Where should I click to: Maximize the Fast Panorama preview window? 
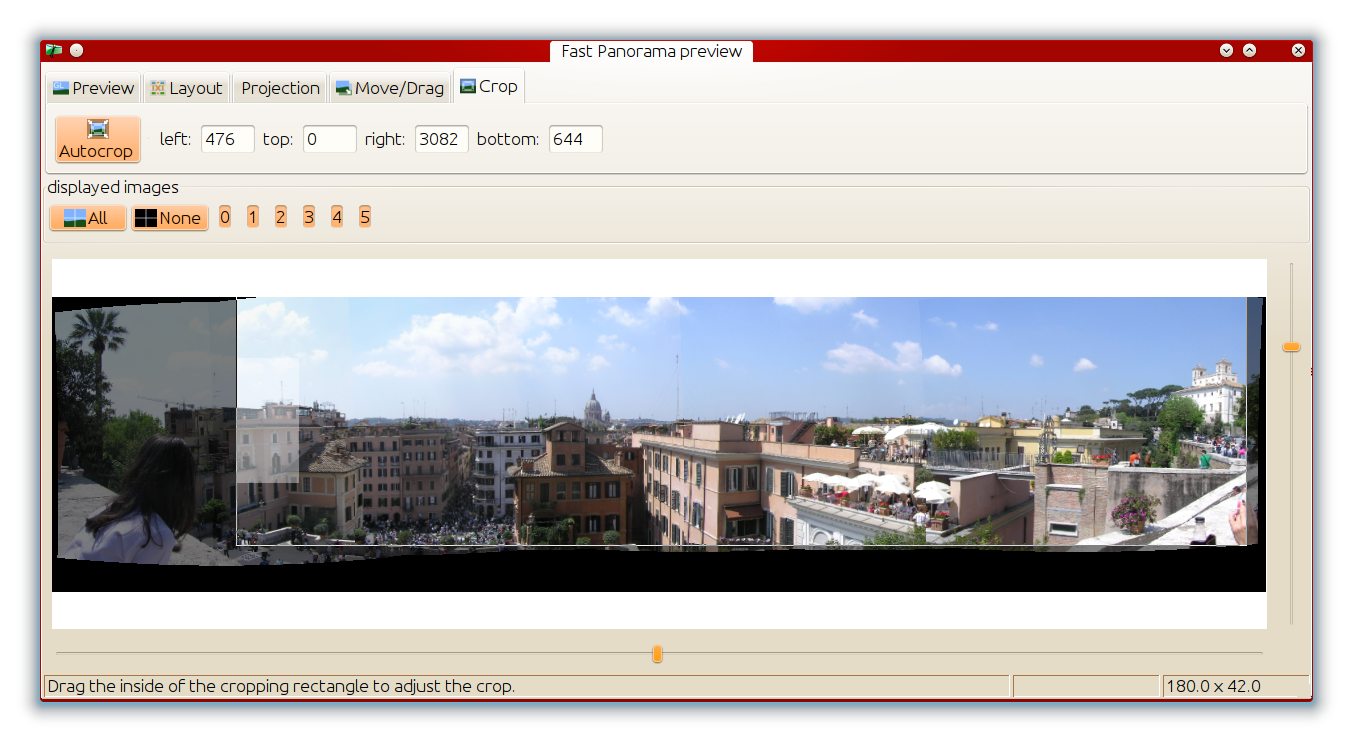[x=1249, y=50]
